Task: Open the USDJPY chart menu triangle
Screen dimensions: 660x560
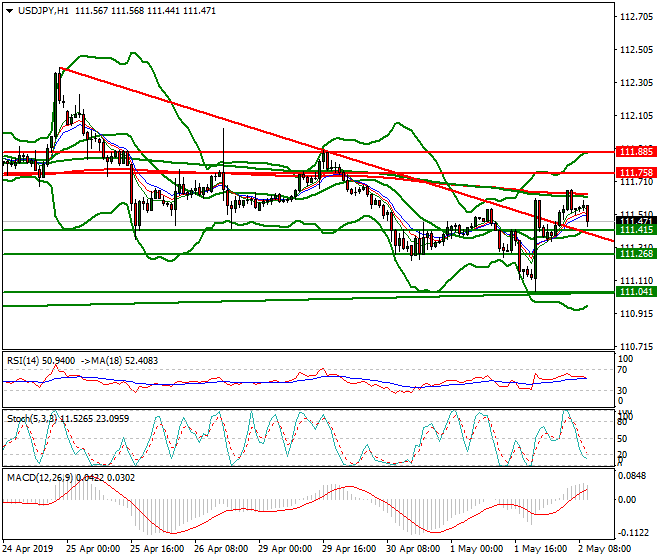Action: point(9,11)
